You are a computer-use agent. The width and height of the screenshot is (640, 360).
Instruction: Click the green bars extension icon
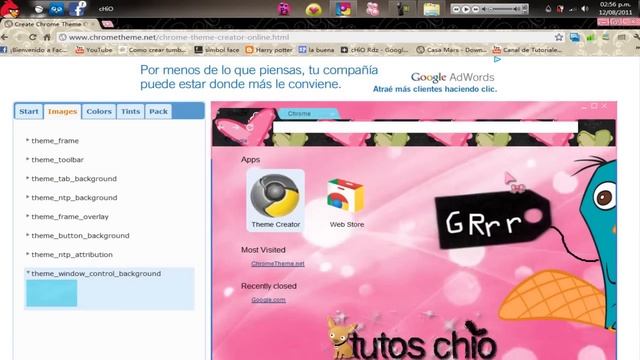point(590,38)
